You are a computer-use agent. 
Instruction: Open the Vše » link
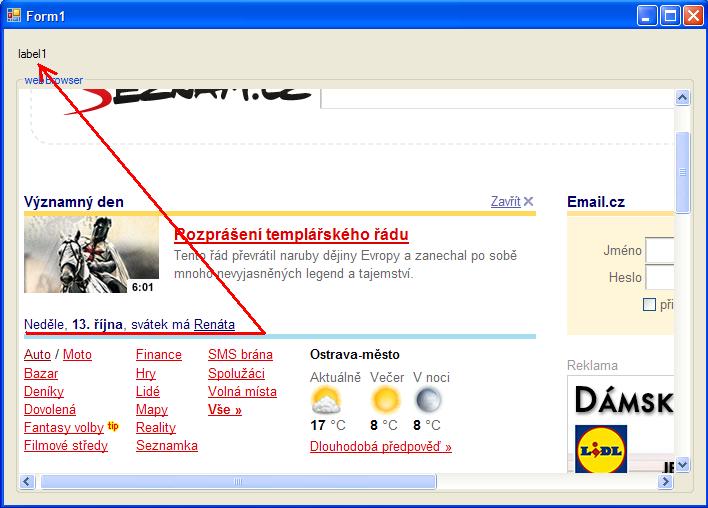224,410
